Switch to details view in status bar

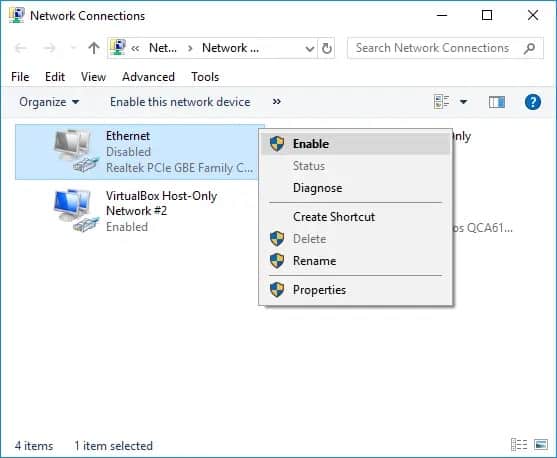[519, 444]
